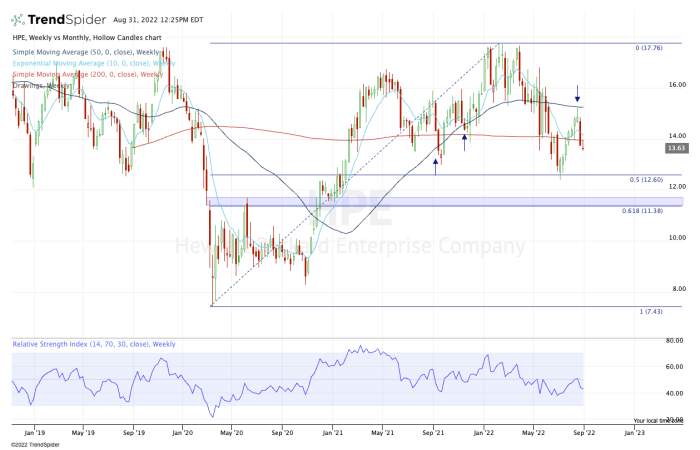Click the May '19 date axis label
Viewport: 700px width, 450px height.
(83, 433)
